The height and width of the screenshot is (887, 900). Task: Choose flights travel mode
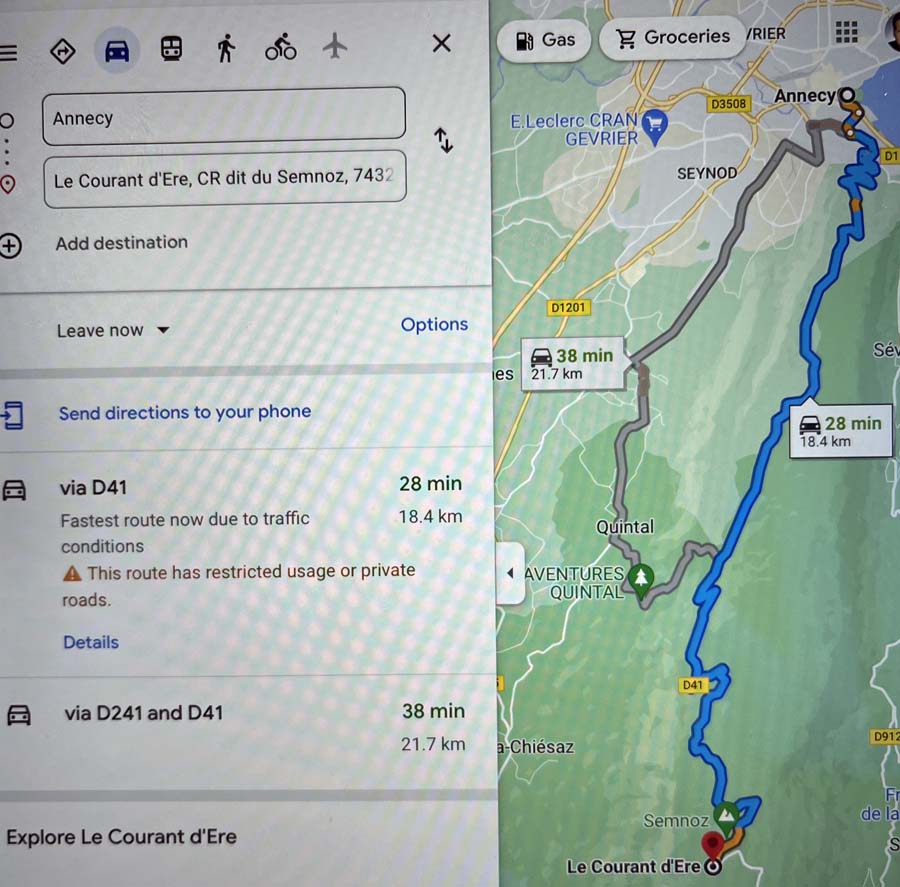click(335, 45)
